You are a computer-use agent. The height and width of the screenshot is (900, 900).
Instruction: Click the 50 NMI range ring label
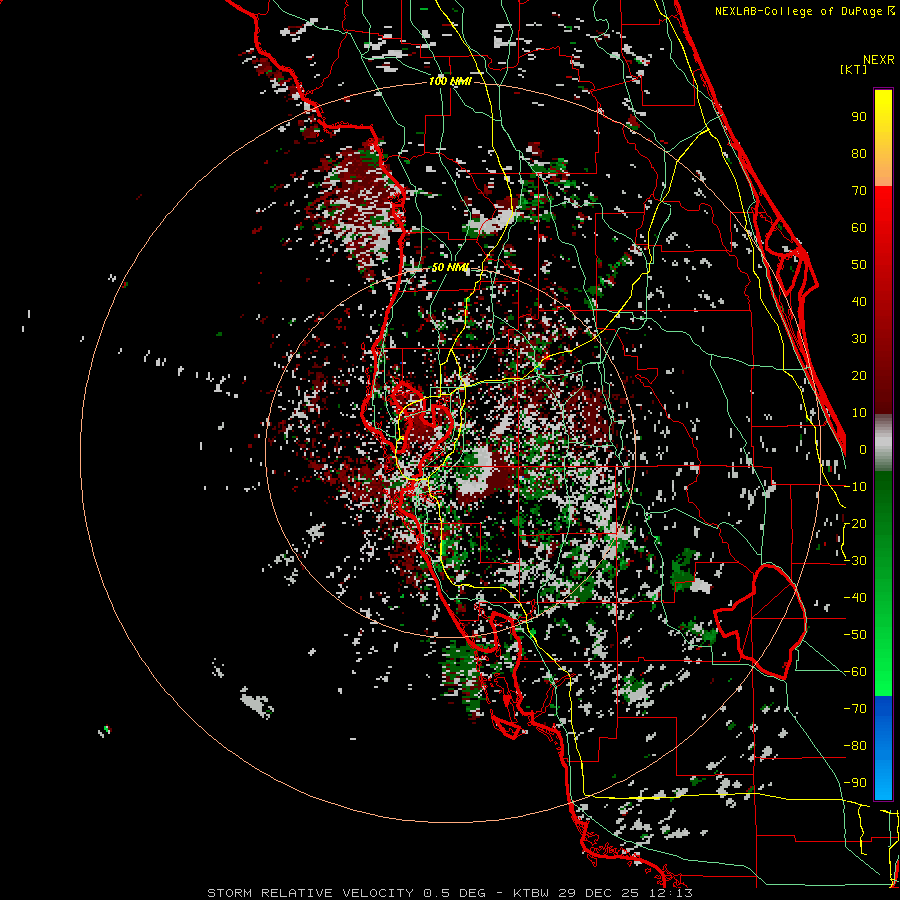(x=450, y=267)
